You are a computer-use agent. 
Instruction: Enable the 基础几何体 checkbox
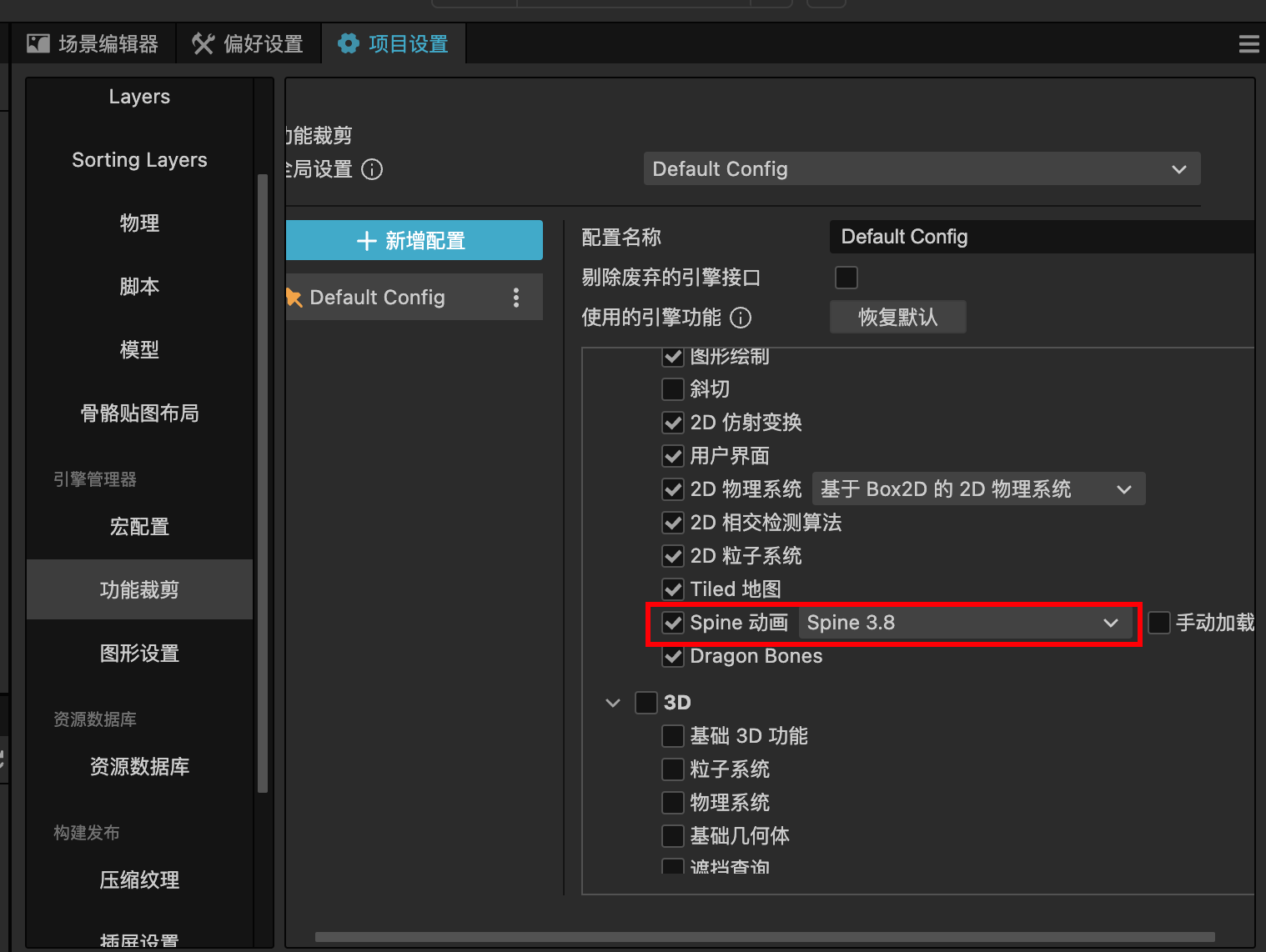(x=673, y=836)
